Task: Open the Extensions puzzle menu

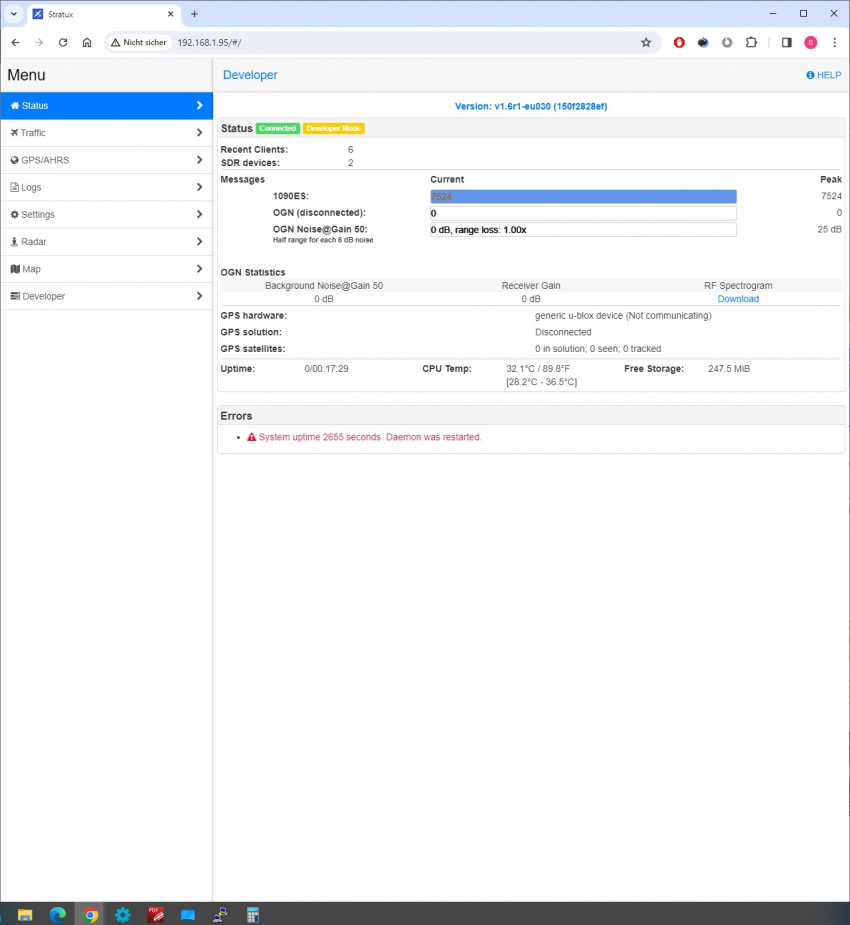Action: click(x=751, y=42)
